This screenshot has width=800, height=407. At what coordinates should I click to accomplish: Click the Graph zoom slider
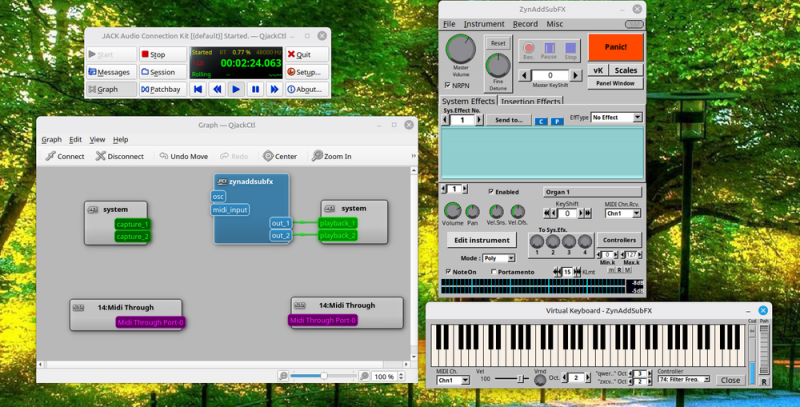[x=323, y=376]
